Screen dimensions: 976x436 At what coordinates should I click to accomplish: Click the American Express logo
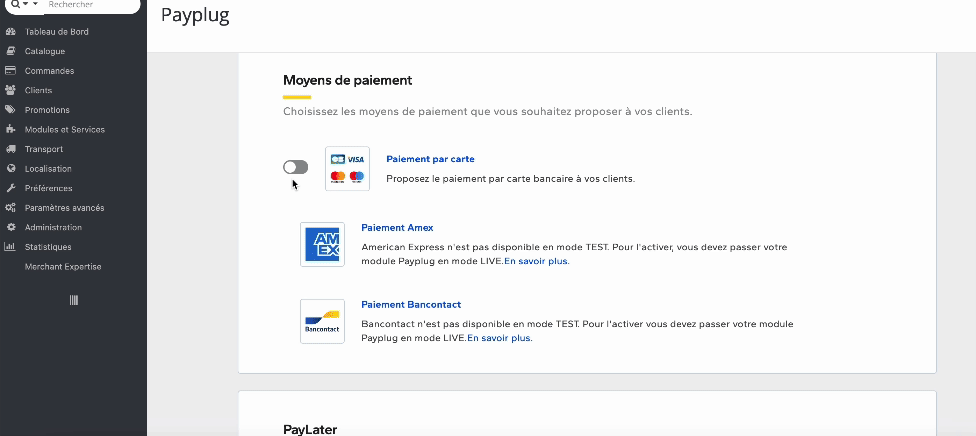(x=322, y=244)
